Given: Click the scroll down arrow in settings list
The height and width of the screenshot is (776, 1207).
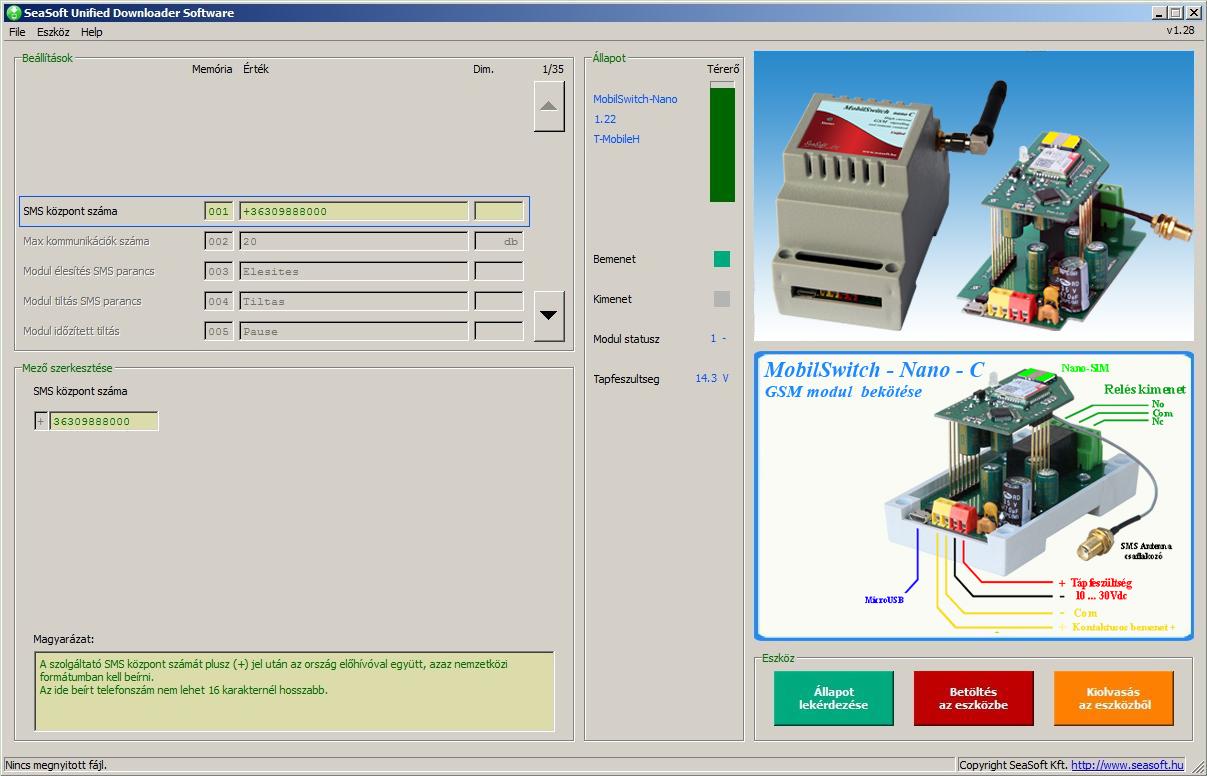Looking at the screenshot, I should (x=549, y=315).
